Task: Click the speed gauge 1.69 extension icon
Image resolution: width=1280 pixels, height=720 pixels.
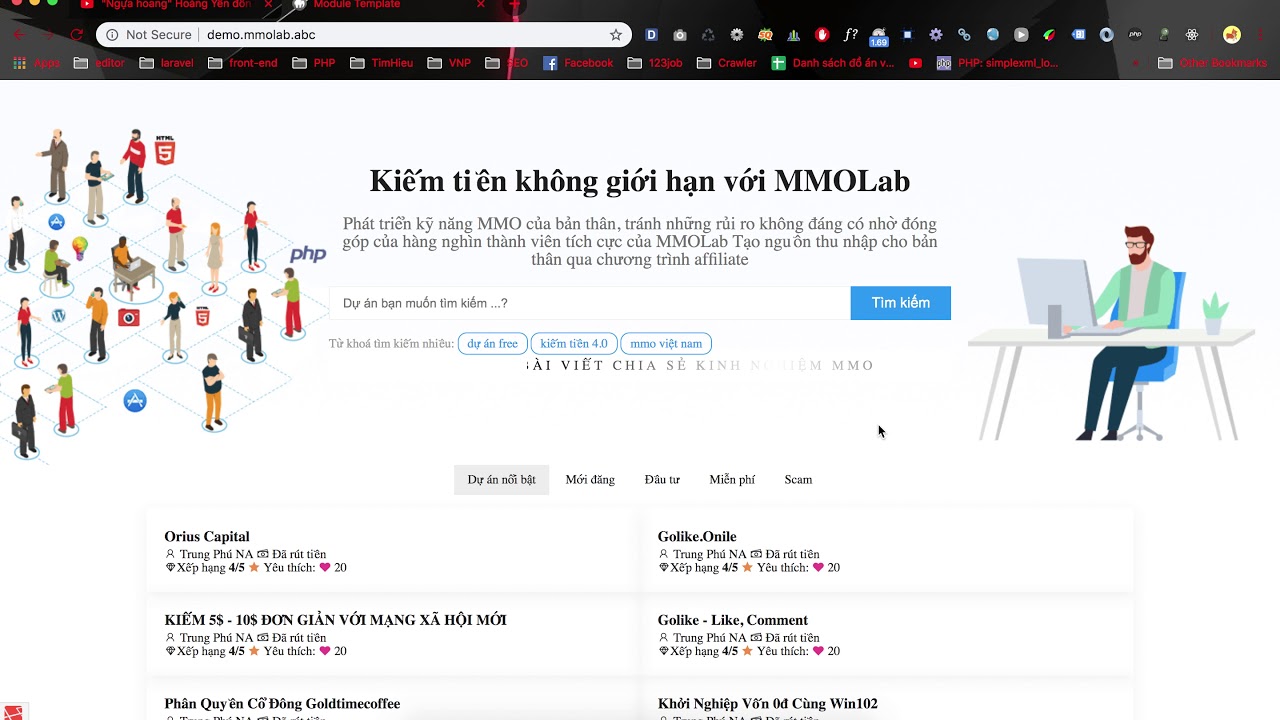Action: tap(879, 37)
